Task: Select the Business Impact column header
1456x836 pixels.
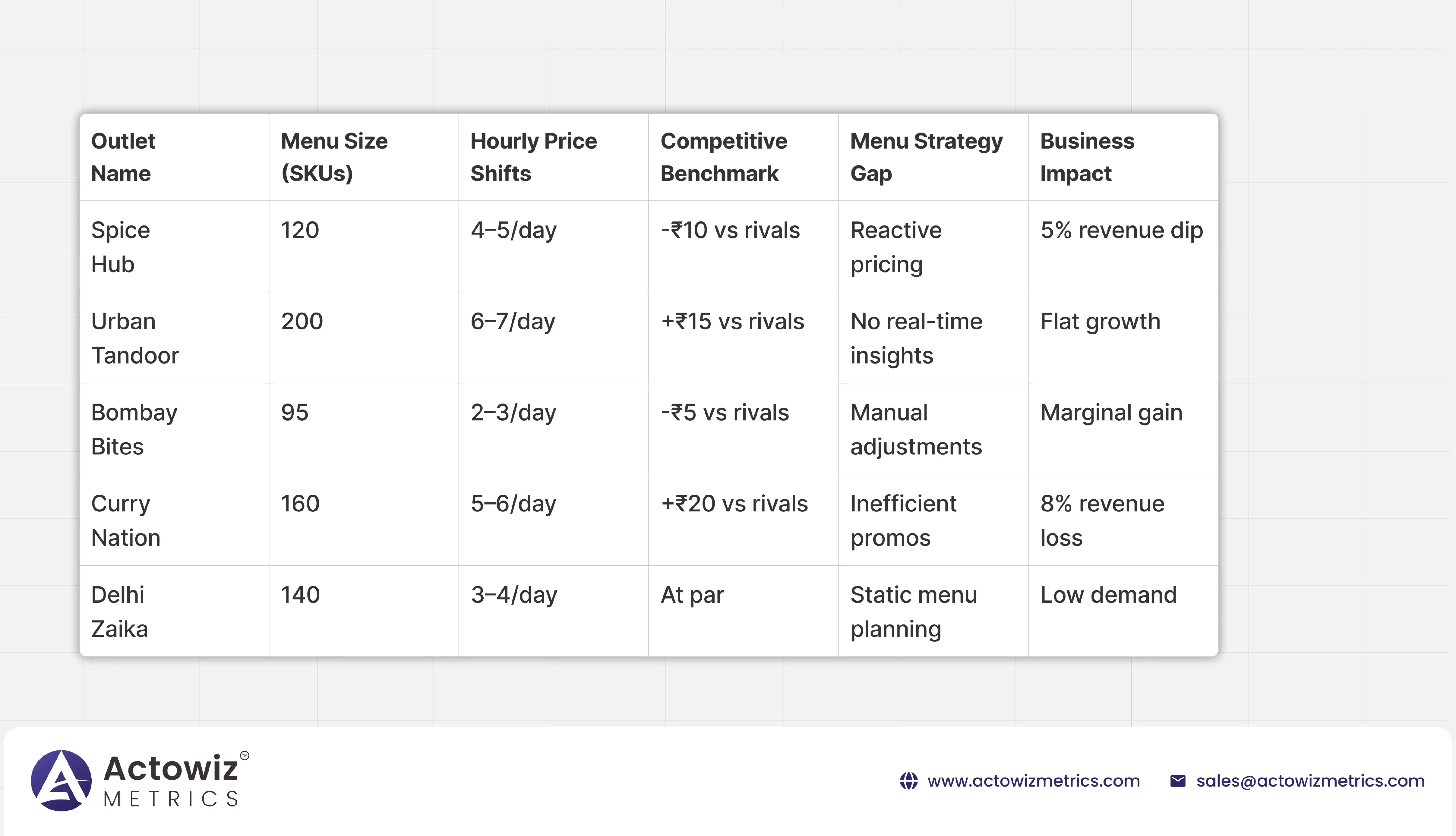Action: coord(1087,157)
